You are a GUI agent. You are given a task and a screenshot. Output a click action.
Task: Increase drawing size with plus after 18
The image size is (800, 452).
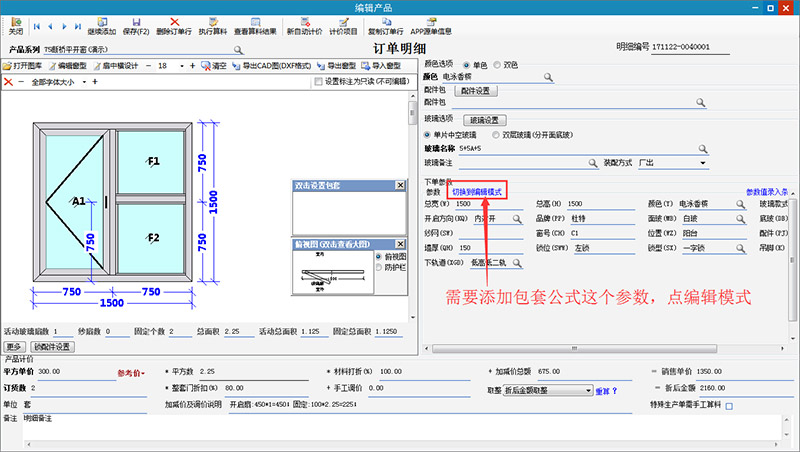pos(192,66)
